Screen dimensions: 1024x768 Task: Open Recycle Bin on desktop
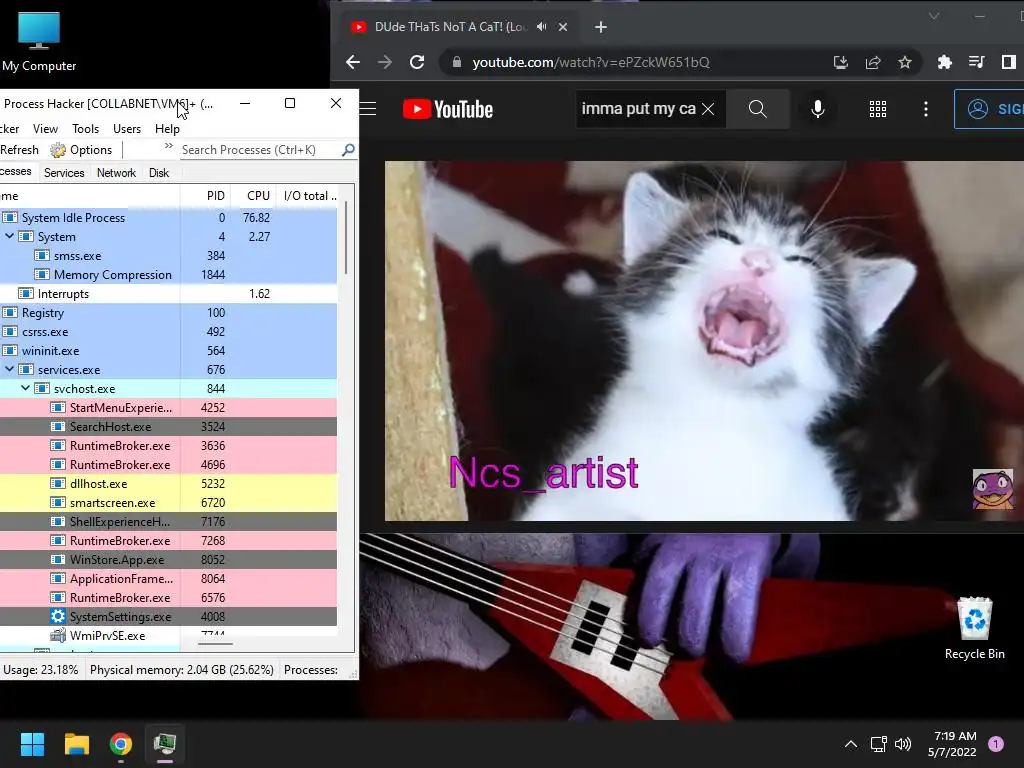click(x=974, y=628)
